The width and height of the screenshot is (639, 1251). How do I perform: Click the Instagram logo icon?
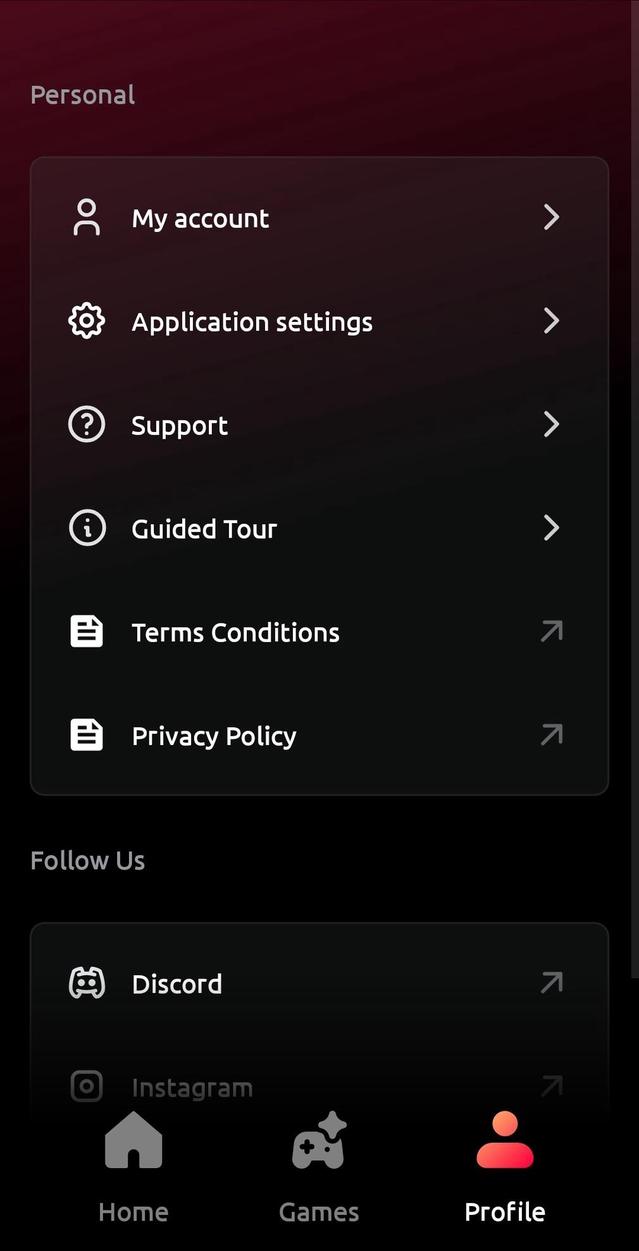87,1086
